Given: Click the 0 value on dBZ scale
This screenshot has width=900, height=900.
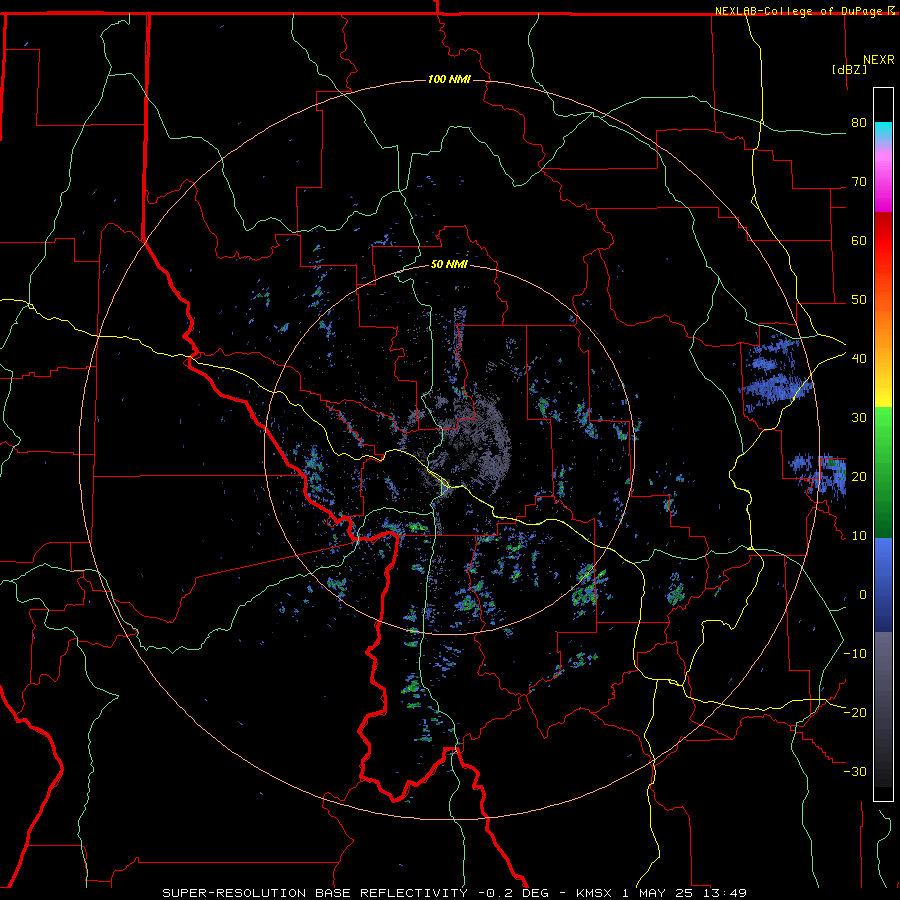Looking at the screenshot, I should (x=863, y=595).
